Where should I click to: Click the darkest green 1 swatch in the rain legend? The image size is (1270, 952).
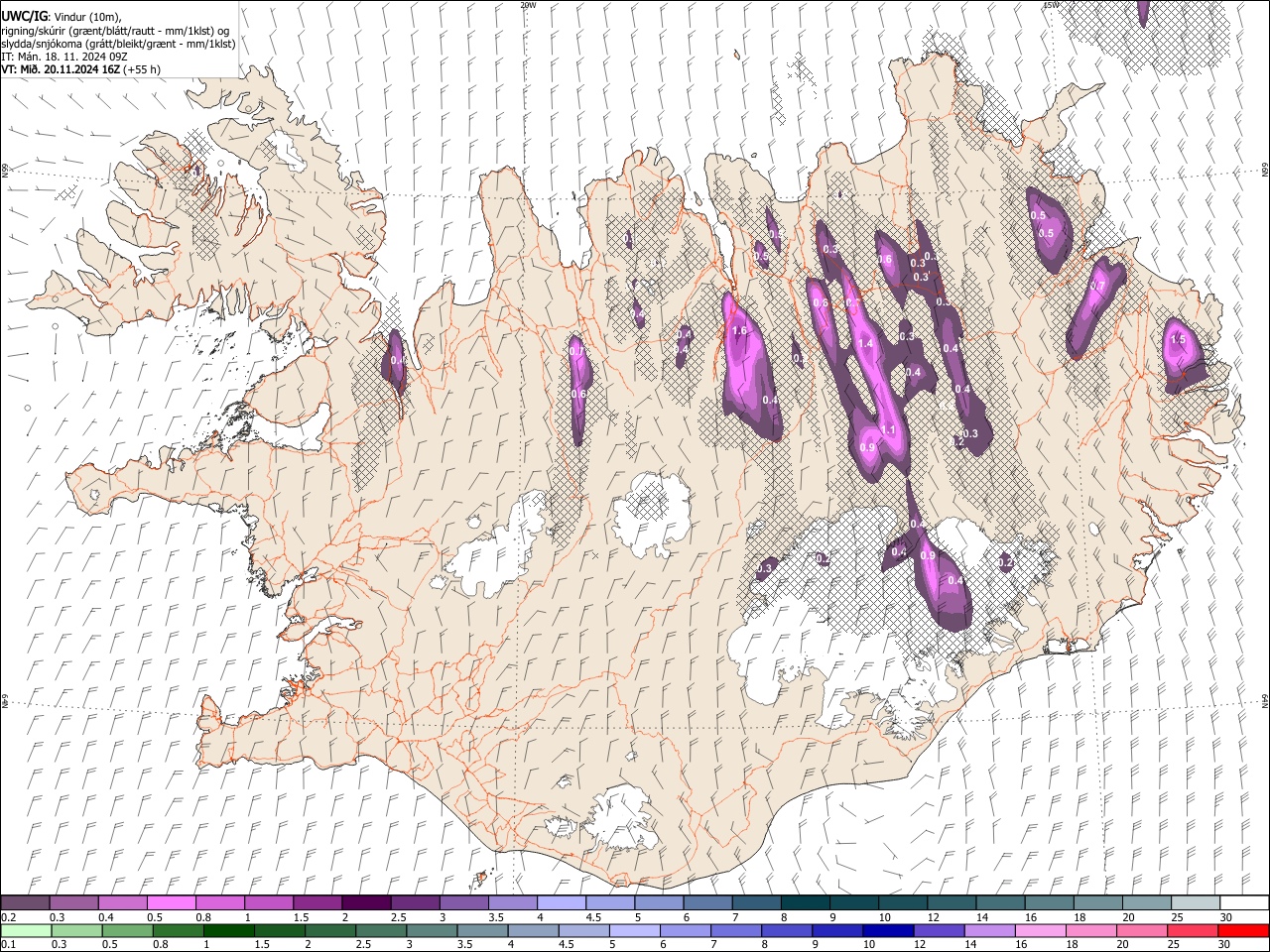(228, 931)
